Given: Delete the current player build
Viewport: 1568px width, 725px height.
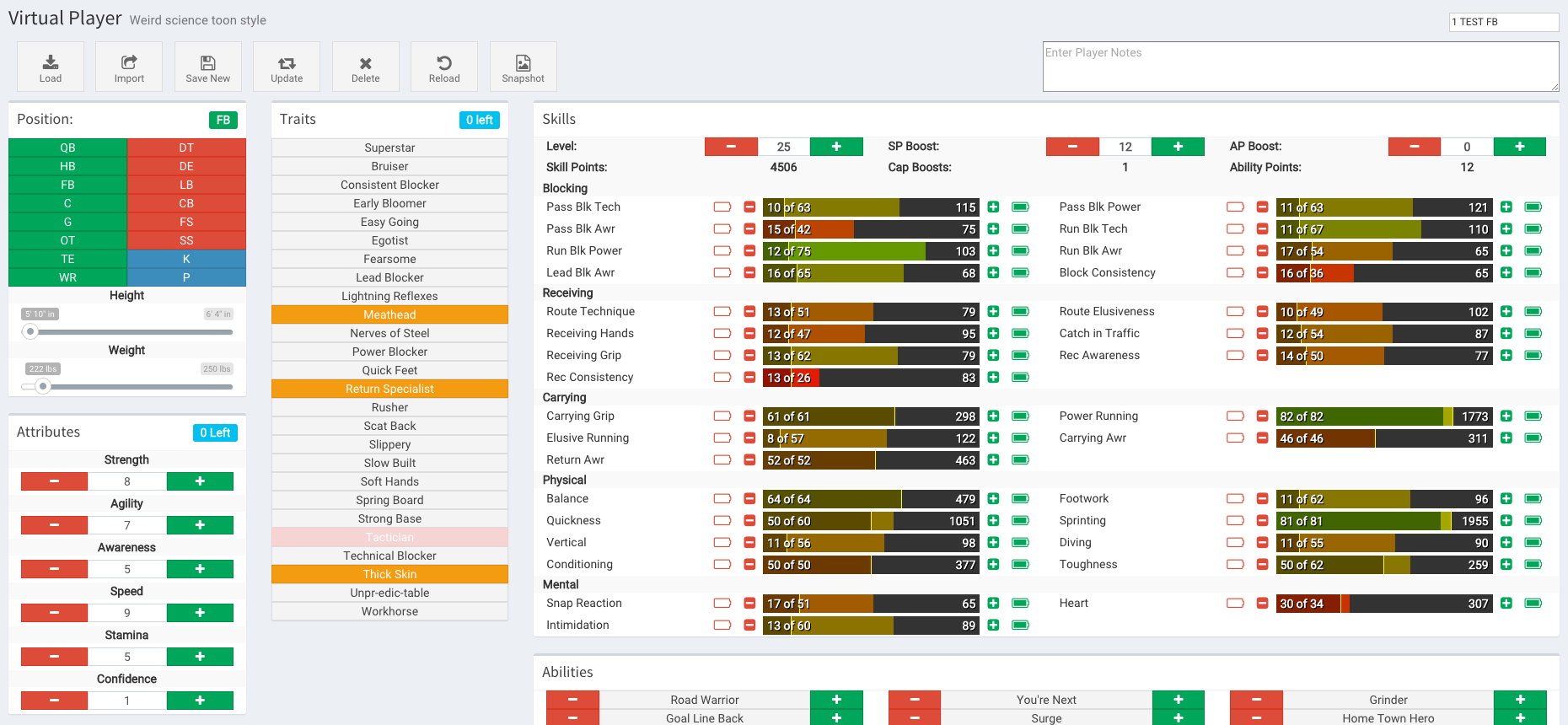Looking at the screenshot, I should (x=365, y=67).
